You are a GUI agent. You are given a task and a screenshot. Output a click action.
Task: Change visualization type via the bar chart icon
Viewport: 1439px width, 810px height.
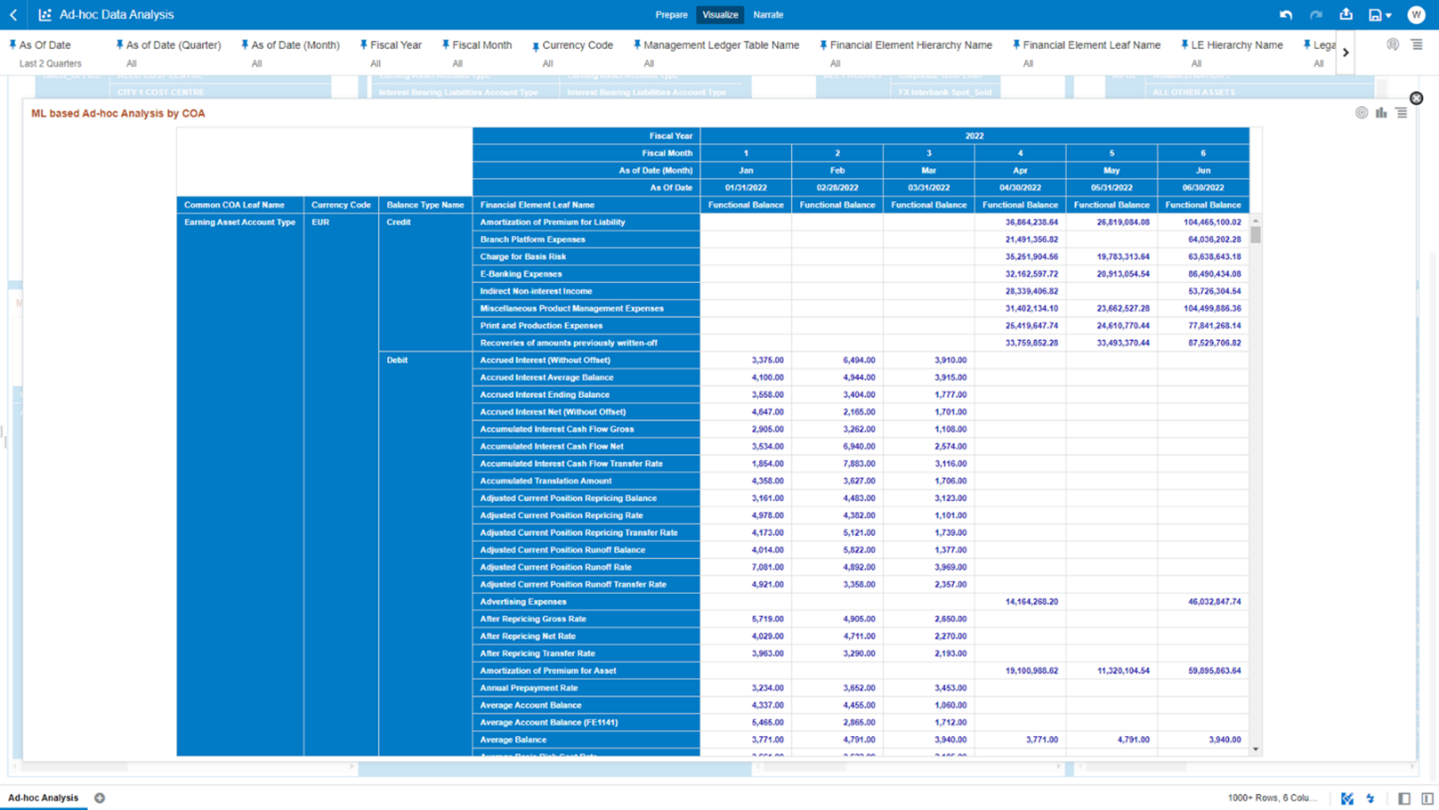pos(1381,113)
